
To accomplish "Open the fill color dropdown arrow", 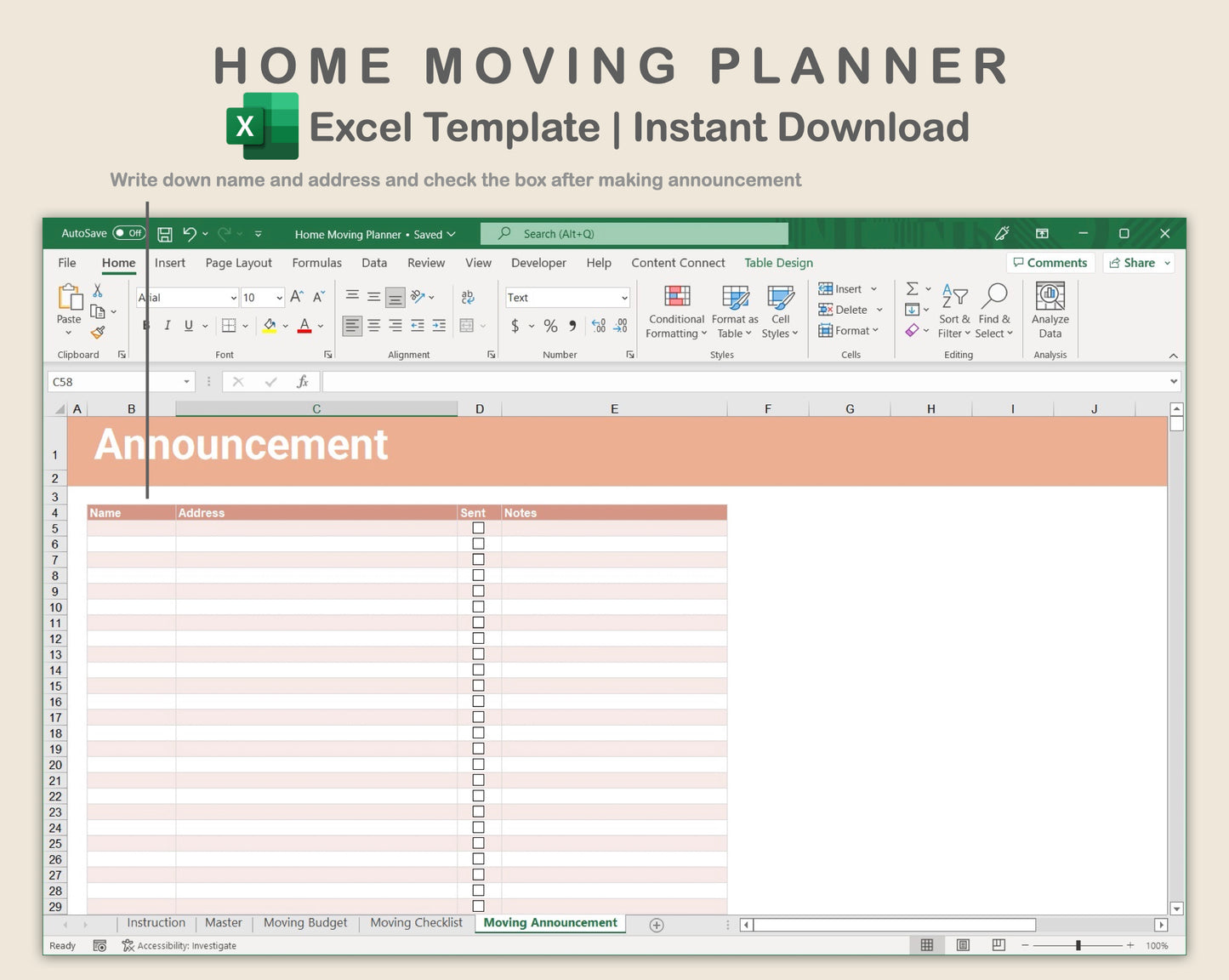I will [x=284, y=326].
